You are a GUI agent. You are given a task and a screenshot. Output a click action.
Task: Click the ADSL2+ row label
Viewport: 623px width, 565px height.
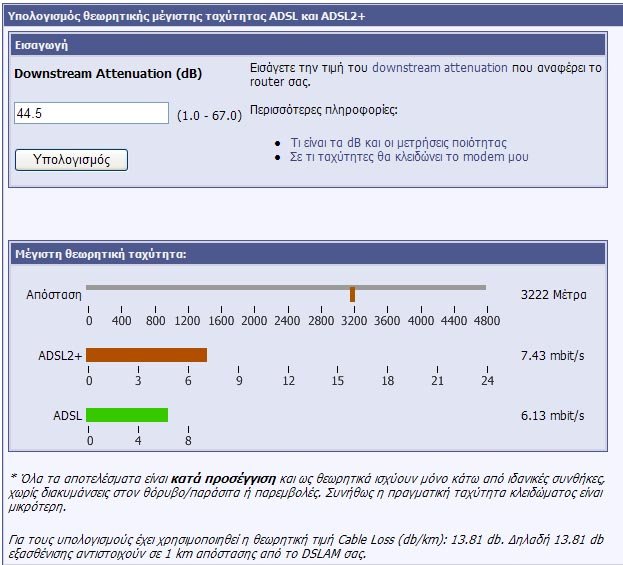tap(60, 356)
